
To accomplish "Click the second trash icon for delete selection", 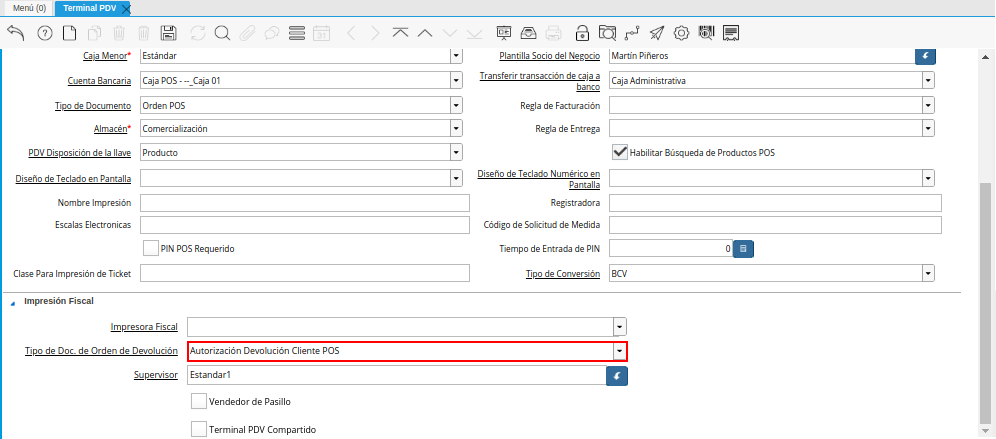I will point(144,33).
